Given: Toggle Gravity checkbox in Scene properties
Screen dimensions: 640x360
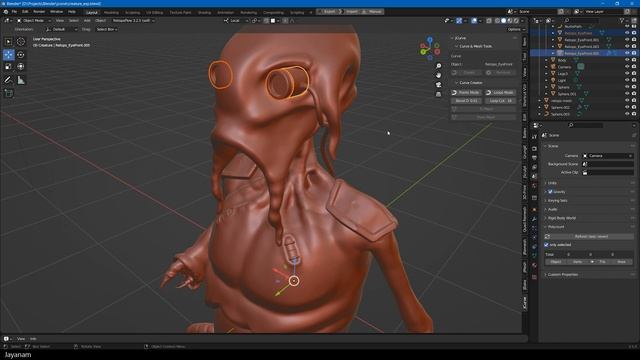Looking at the screenshot, I should [x=550, y=191].
